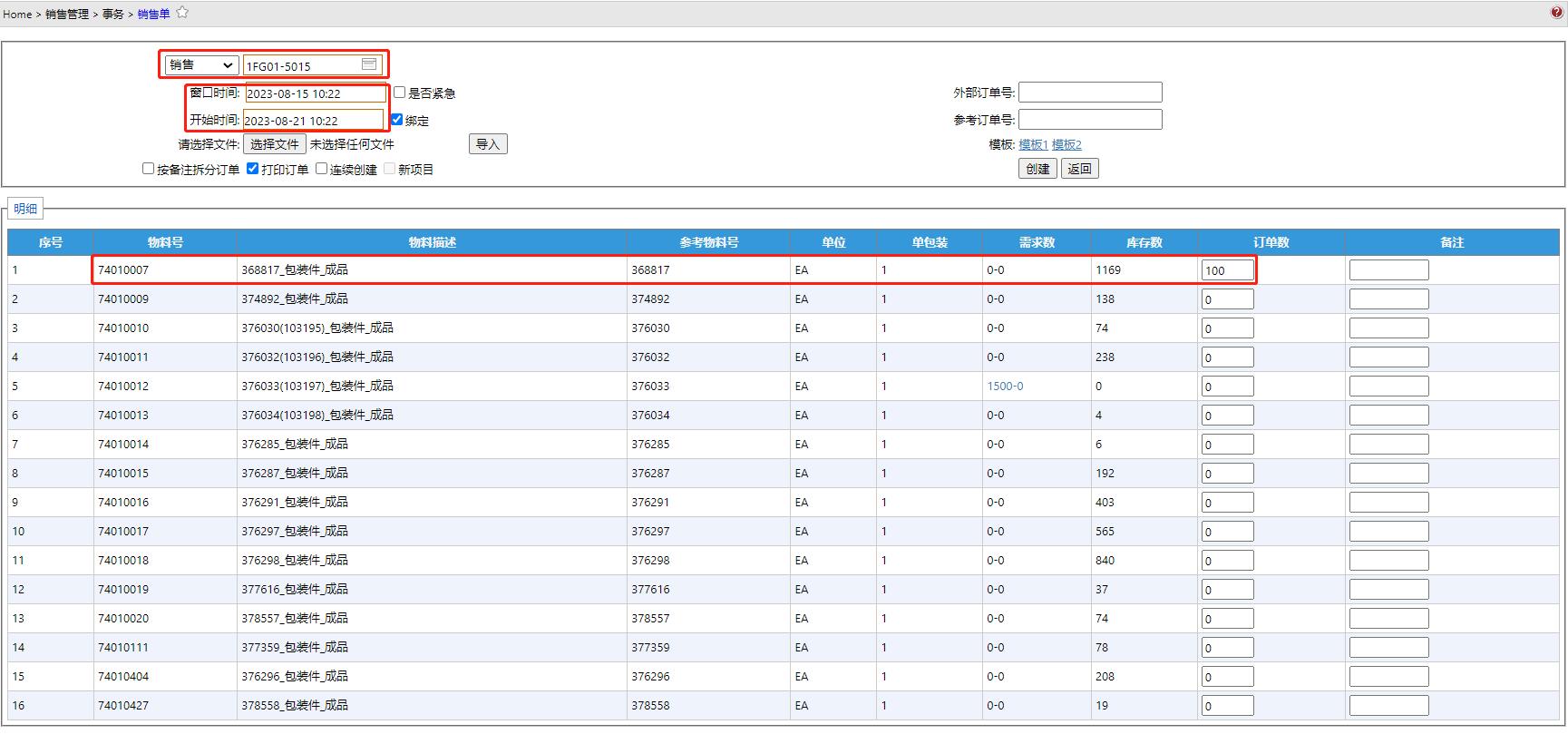
Task: Enable 连续创建 checkbox
Action: pyautogui.click(x=321, y=169)
